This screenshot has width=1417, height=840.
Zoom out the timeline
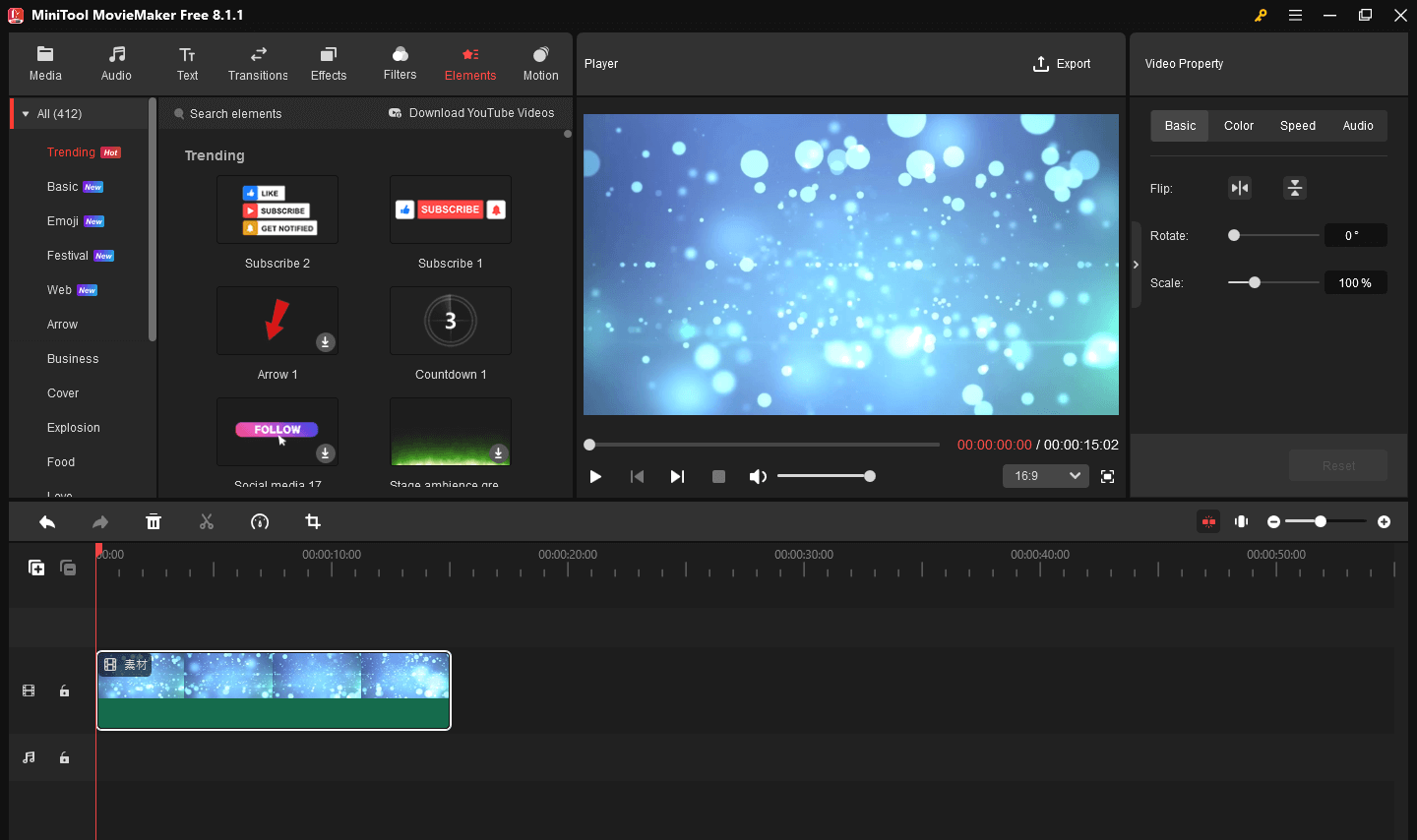1273,522
